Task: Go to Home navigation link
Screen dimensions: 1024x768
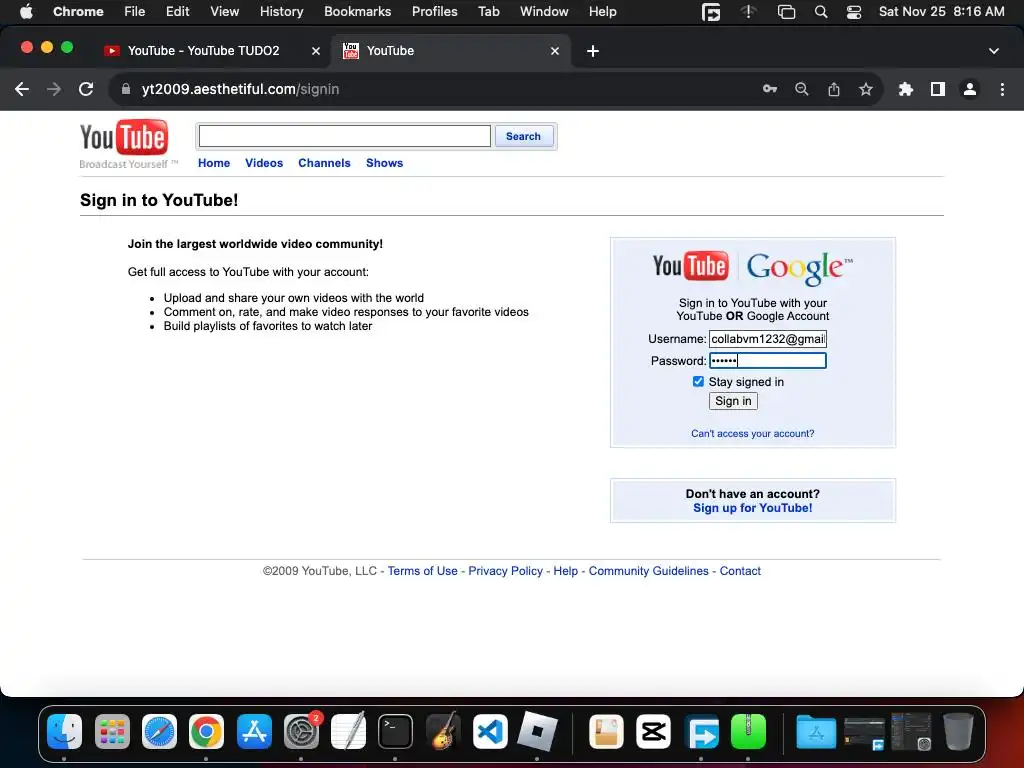Action: (214, 163)
